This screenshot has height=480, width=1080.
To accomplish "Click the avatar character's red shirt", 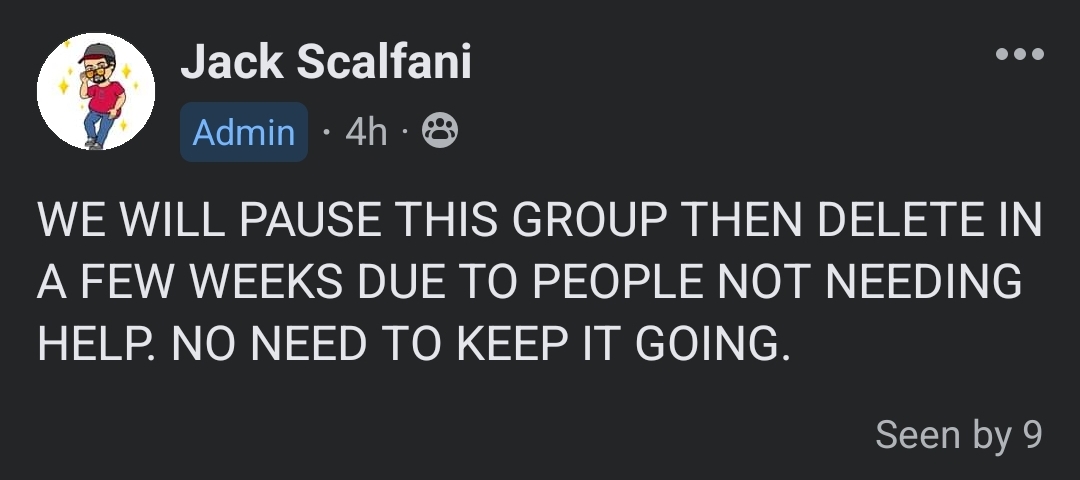I will pos(105,98).
